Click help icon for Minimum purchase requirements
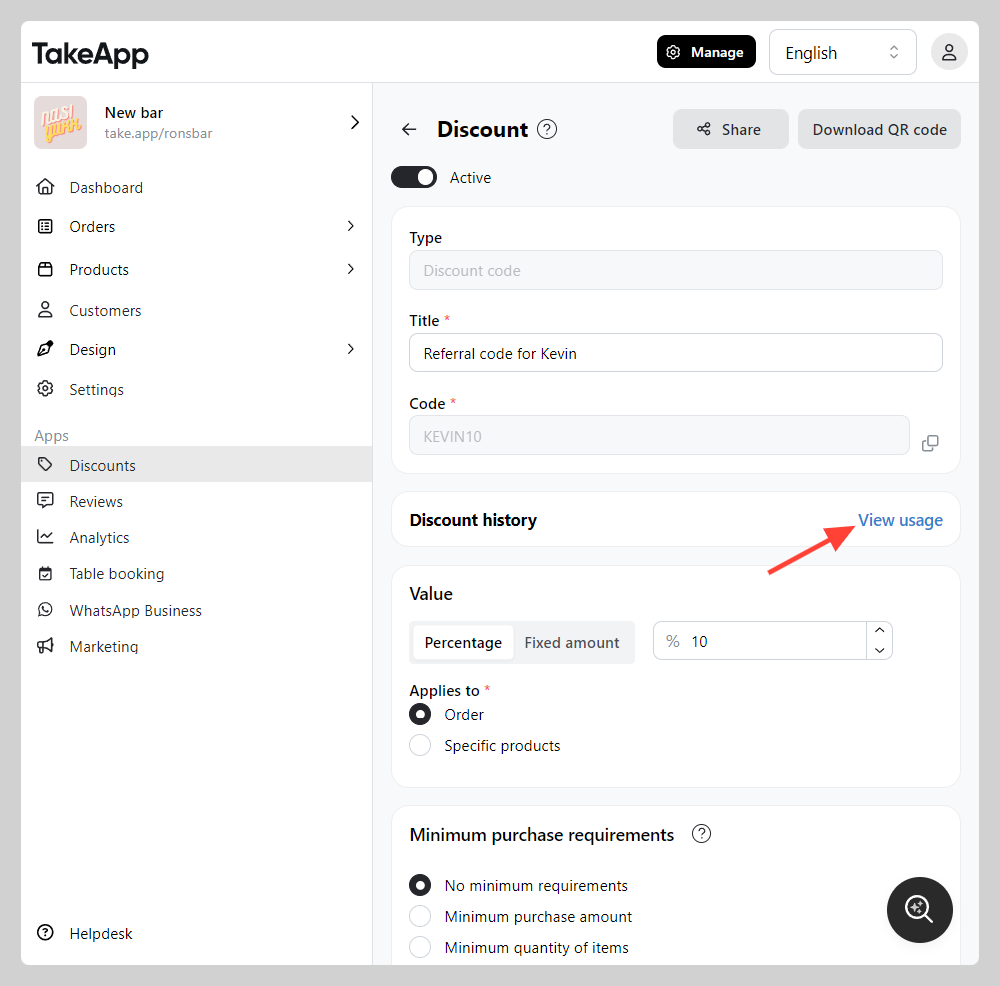Viewport: 1000px width, 986px height. pyautogui.click(x=701, y=834)
